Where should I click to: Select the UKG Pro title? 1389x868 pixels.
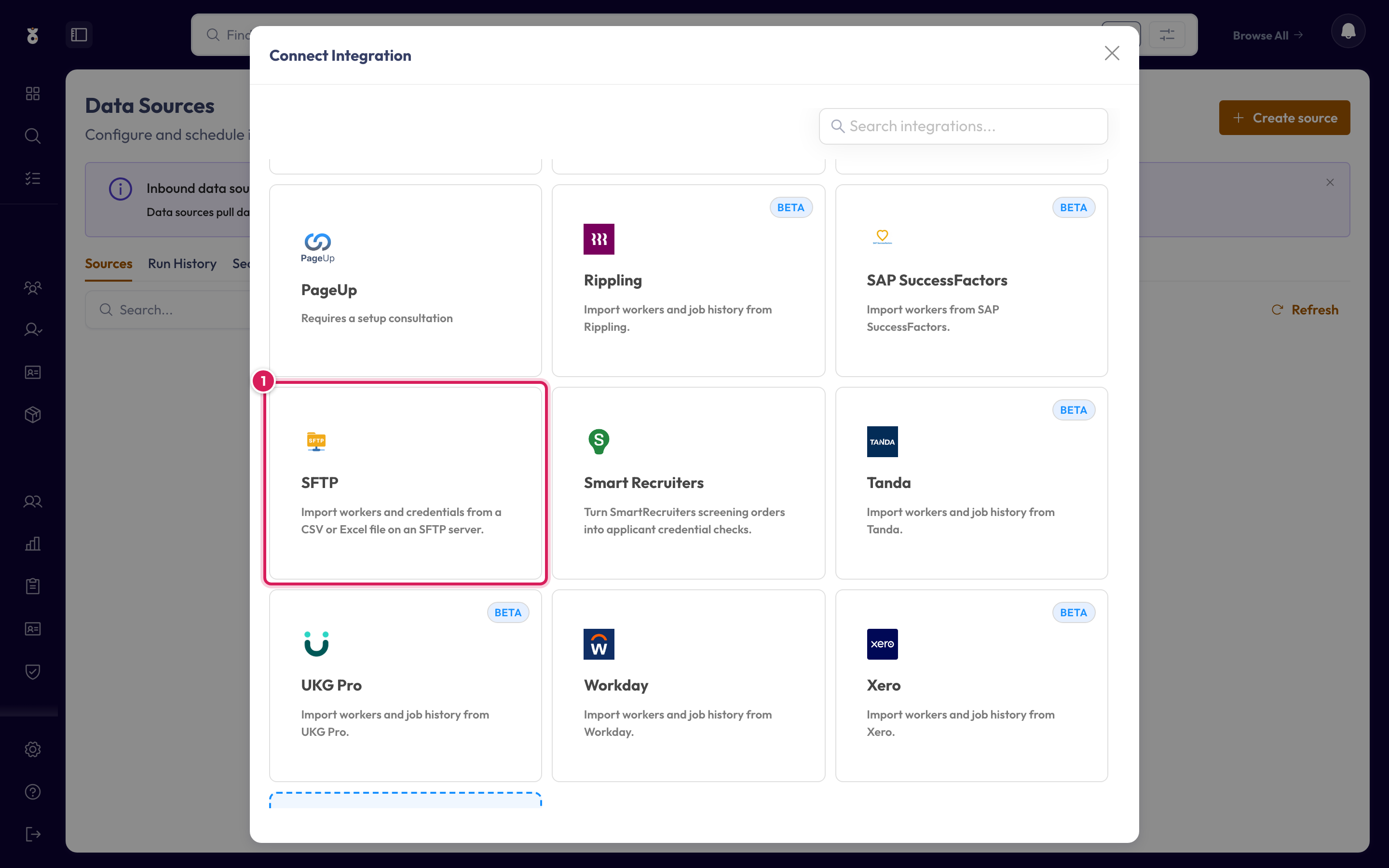[x=331, y=685]
